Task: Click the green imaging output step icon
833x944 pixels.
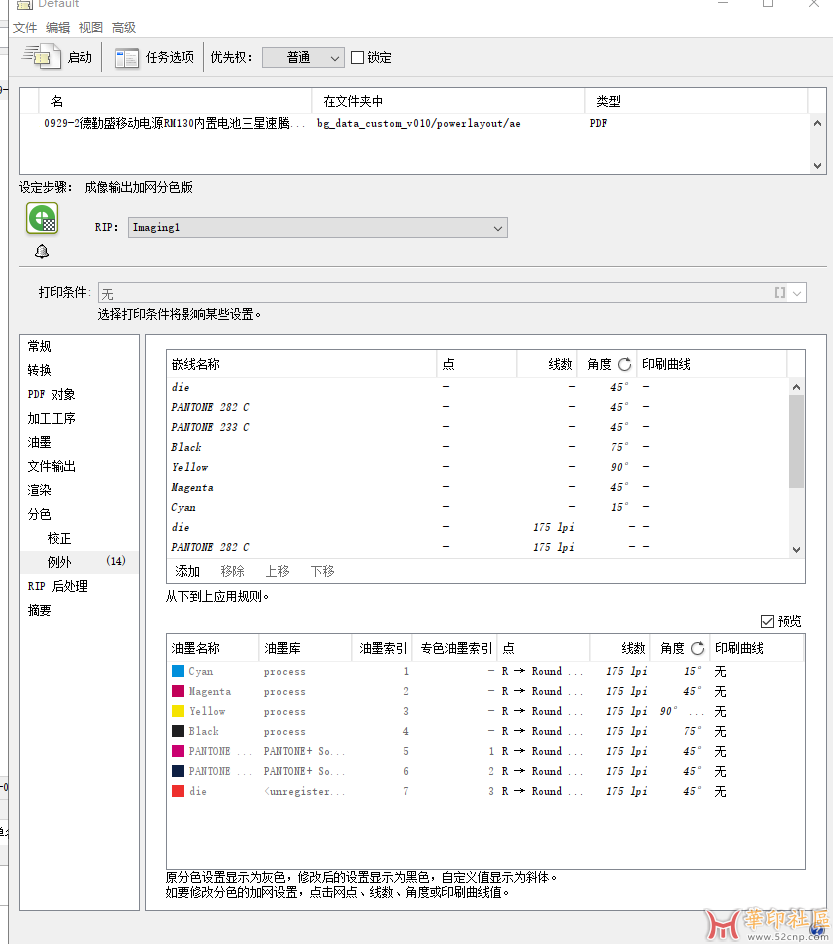Action: point(42,218)
